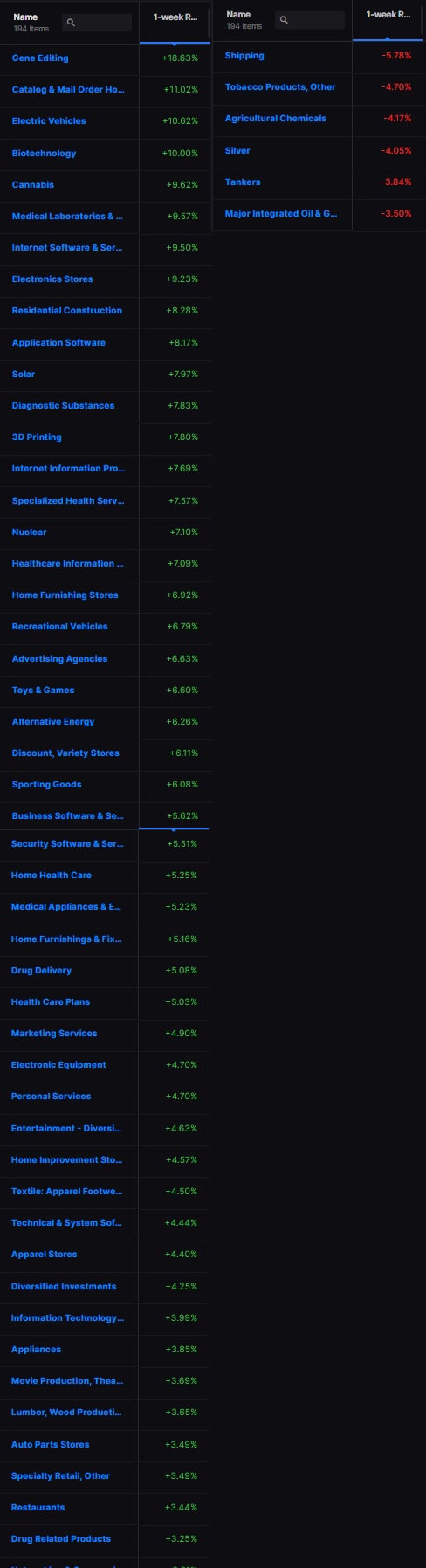This screenshot has width=426, height=1568.
Task: Click the search icon in right table header
Action: click(x=284, y=20)
